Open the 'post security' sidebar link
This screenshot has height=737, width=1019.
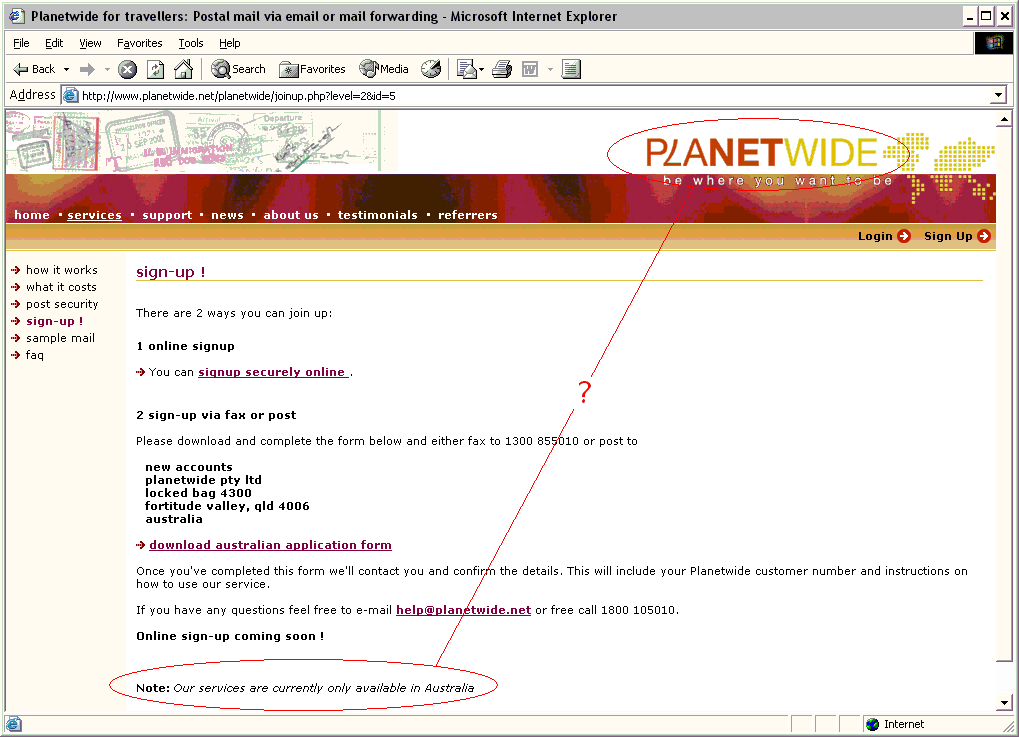[x=62, y=304]
